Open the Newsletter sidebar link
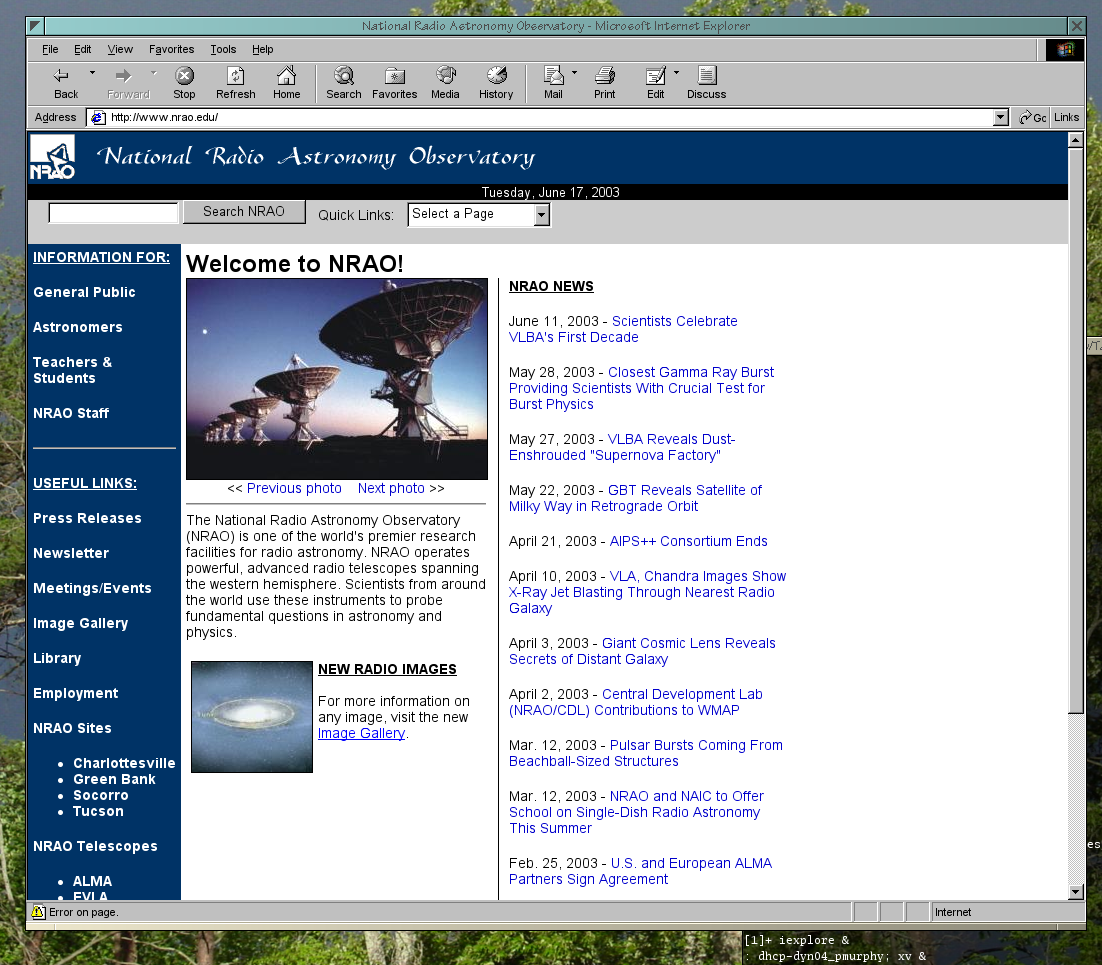This screenshot has width=1102, height=965. coord(71,553)
